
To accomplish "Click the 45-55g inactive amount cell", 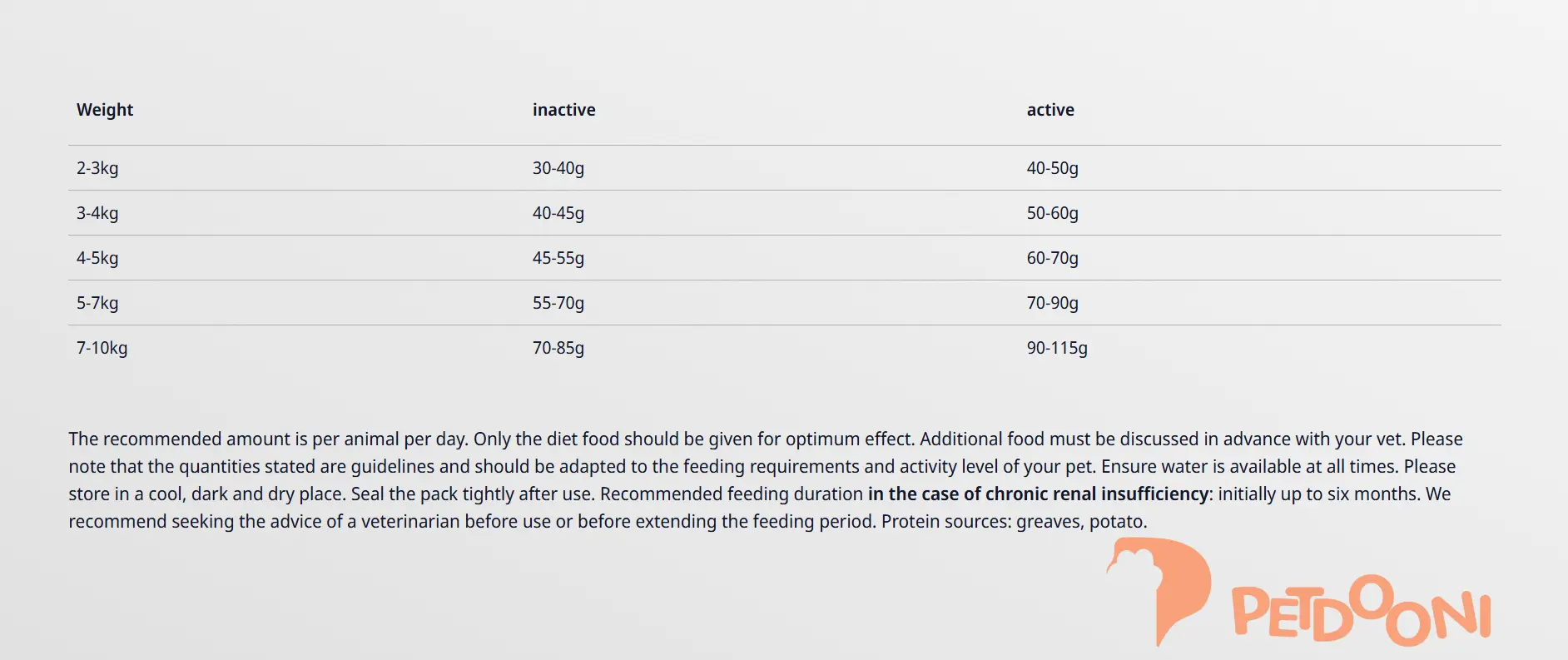I will point(558,258).
